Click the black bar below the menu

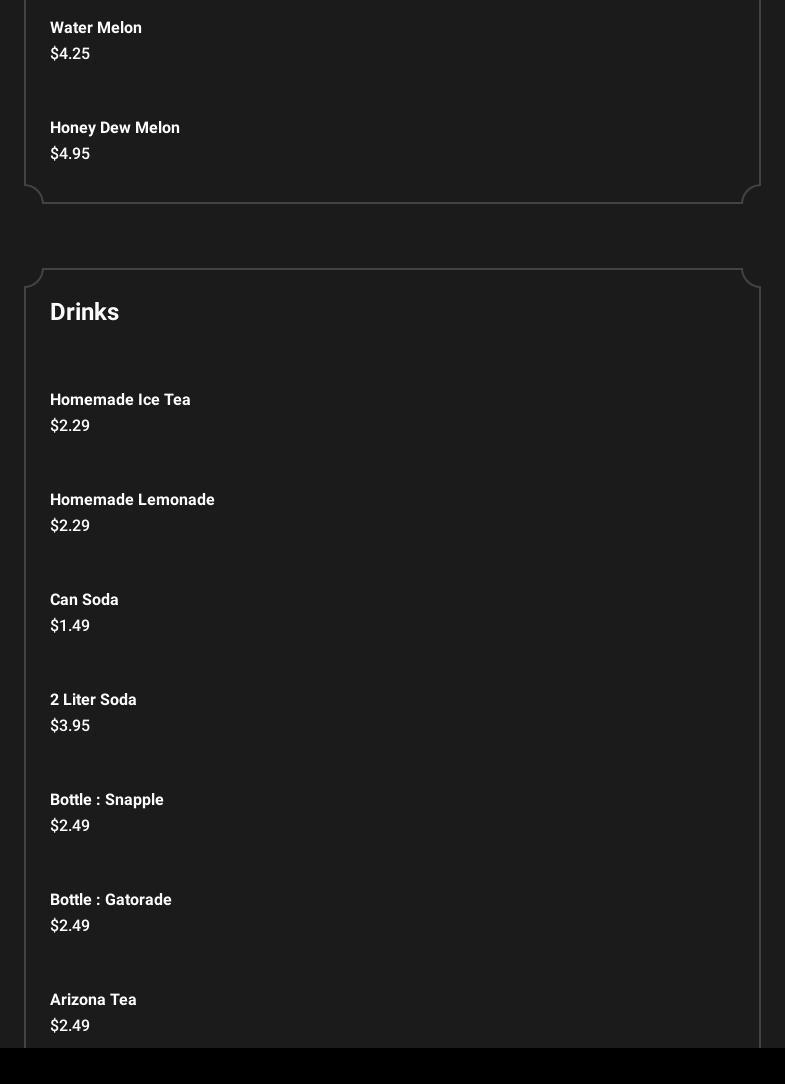pos(392,1066)
